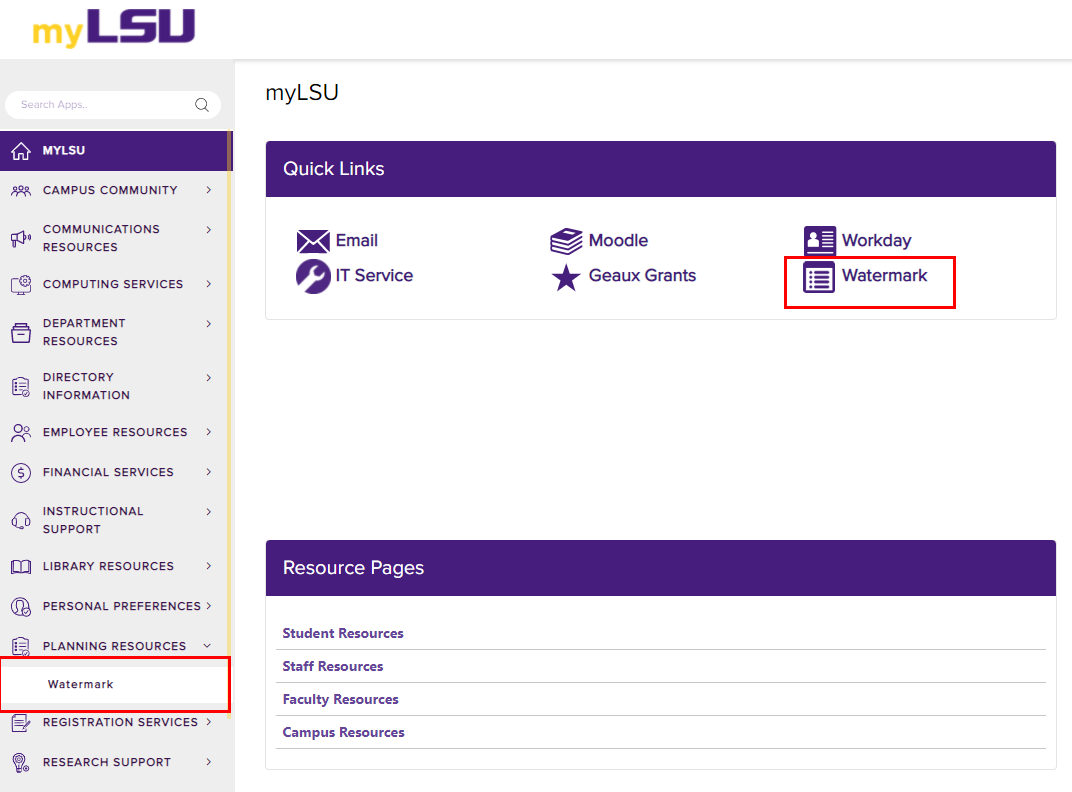This screenshot has height=792, width=1072.
Task: Click the Personal Preferences user icon
Action: 21,607
